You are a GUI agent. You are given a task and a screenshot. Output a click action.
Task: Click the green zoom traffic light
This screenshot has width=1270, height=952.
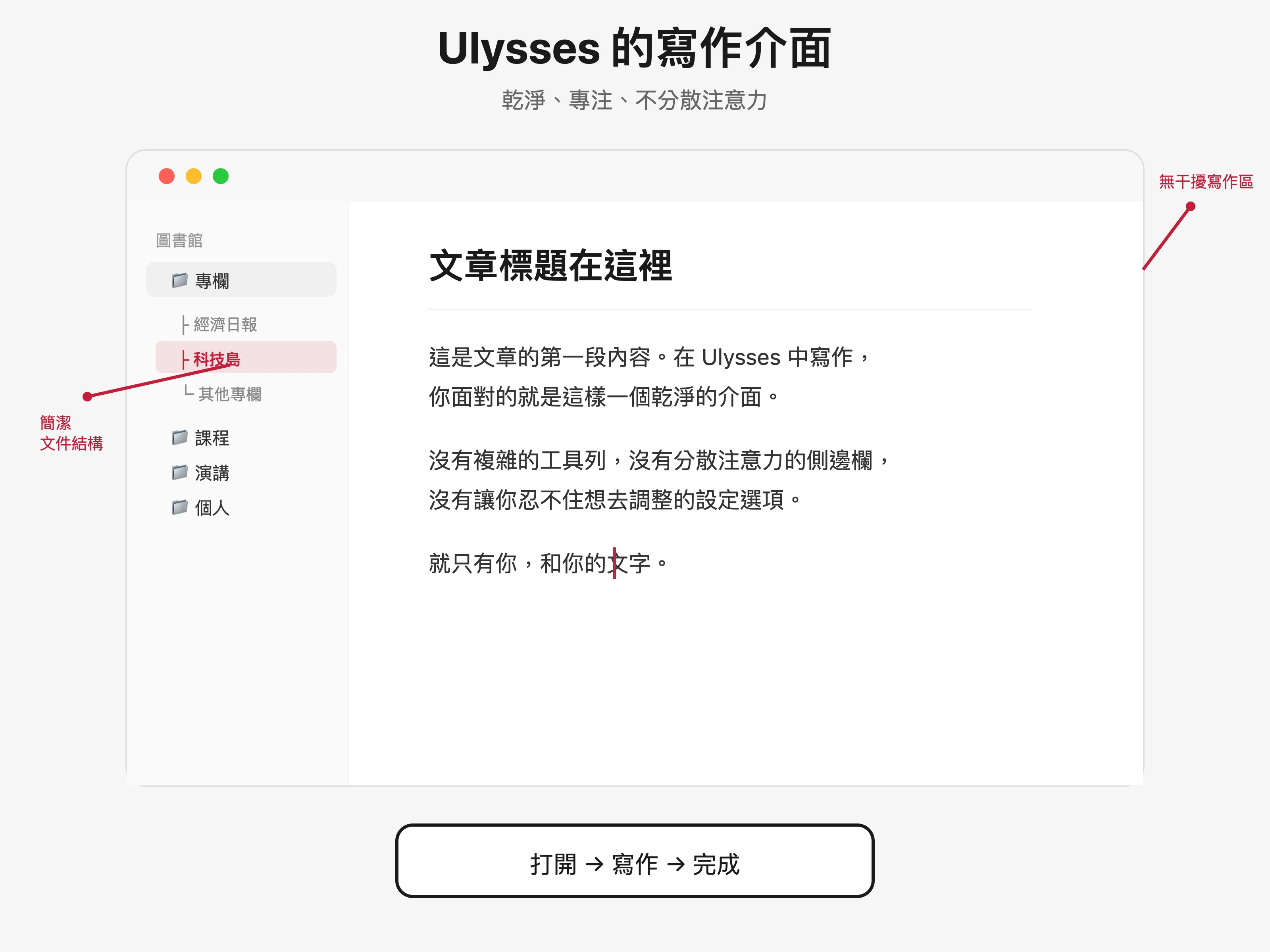click(221, 176)
